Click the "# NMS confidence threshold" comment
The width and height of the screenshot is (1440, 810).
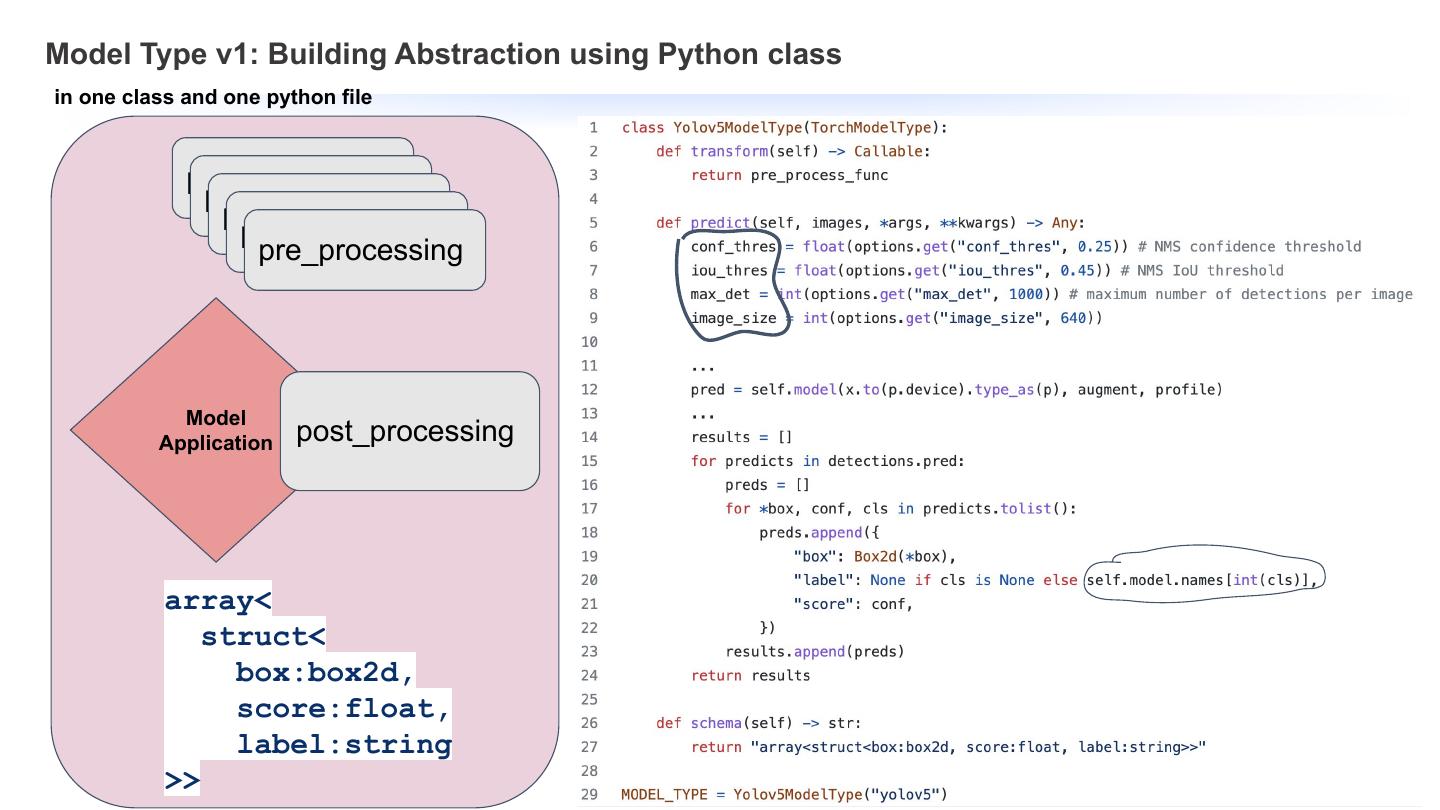[x=1249, y=247]
